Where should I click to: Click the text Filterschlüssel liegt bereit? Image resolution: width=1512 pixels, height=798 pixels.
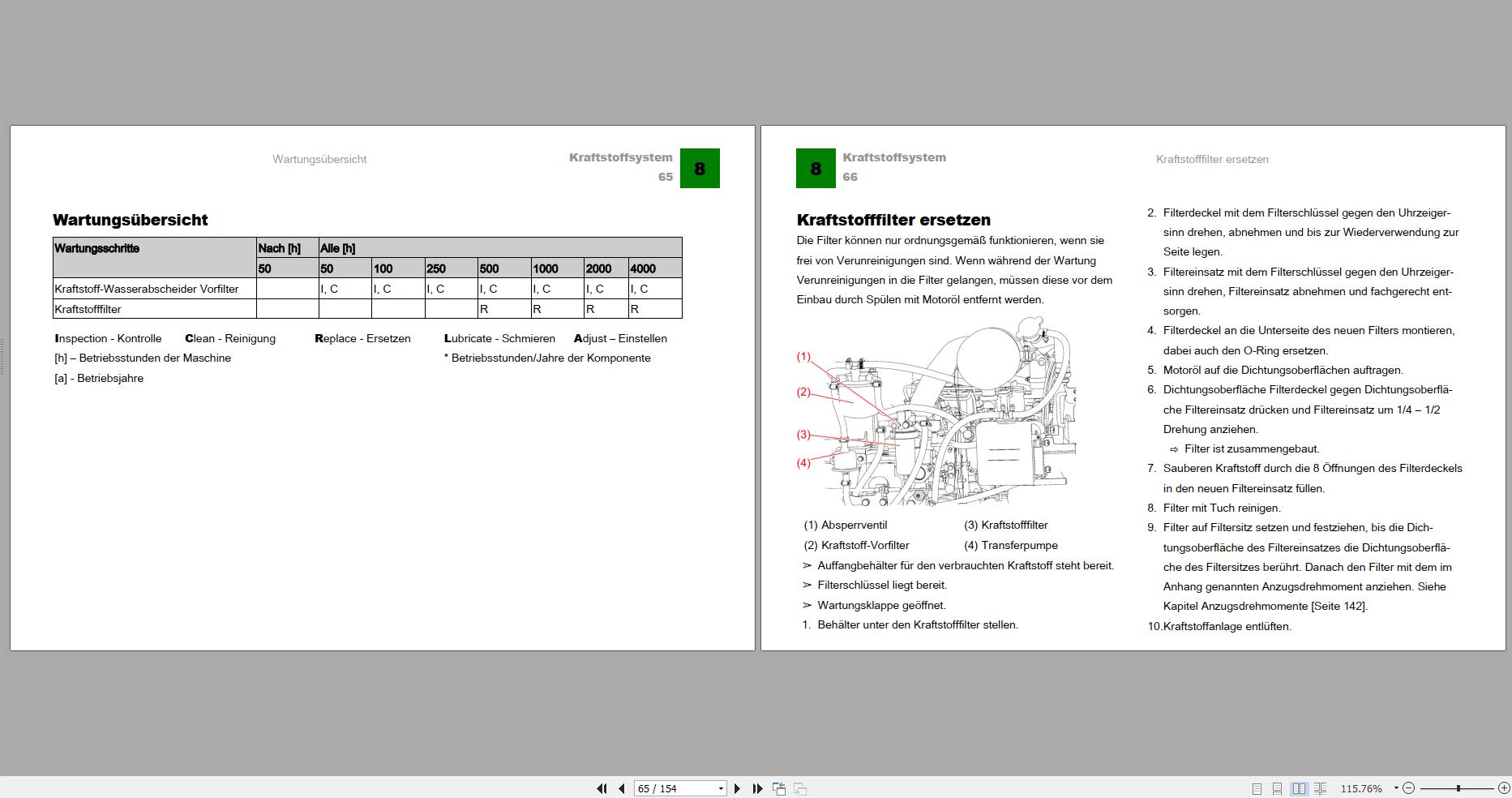[882, 585]
